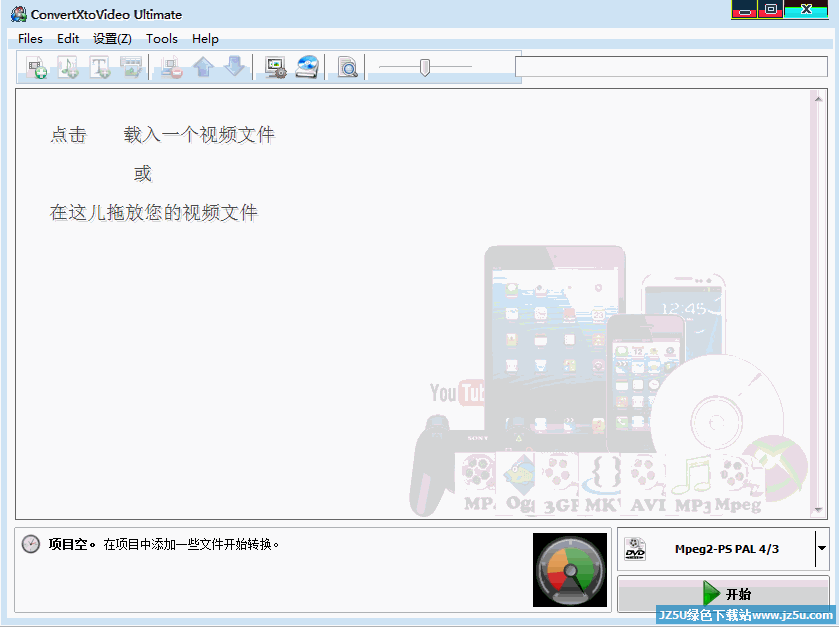Close the ConvertXtoVideo window
The width and height of the screenshot is (839, 627).
click(x=806, y=9)
